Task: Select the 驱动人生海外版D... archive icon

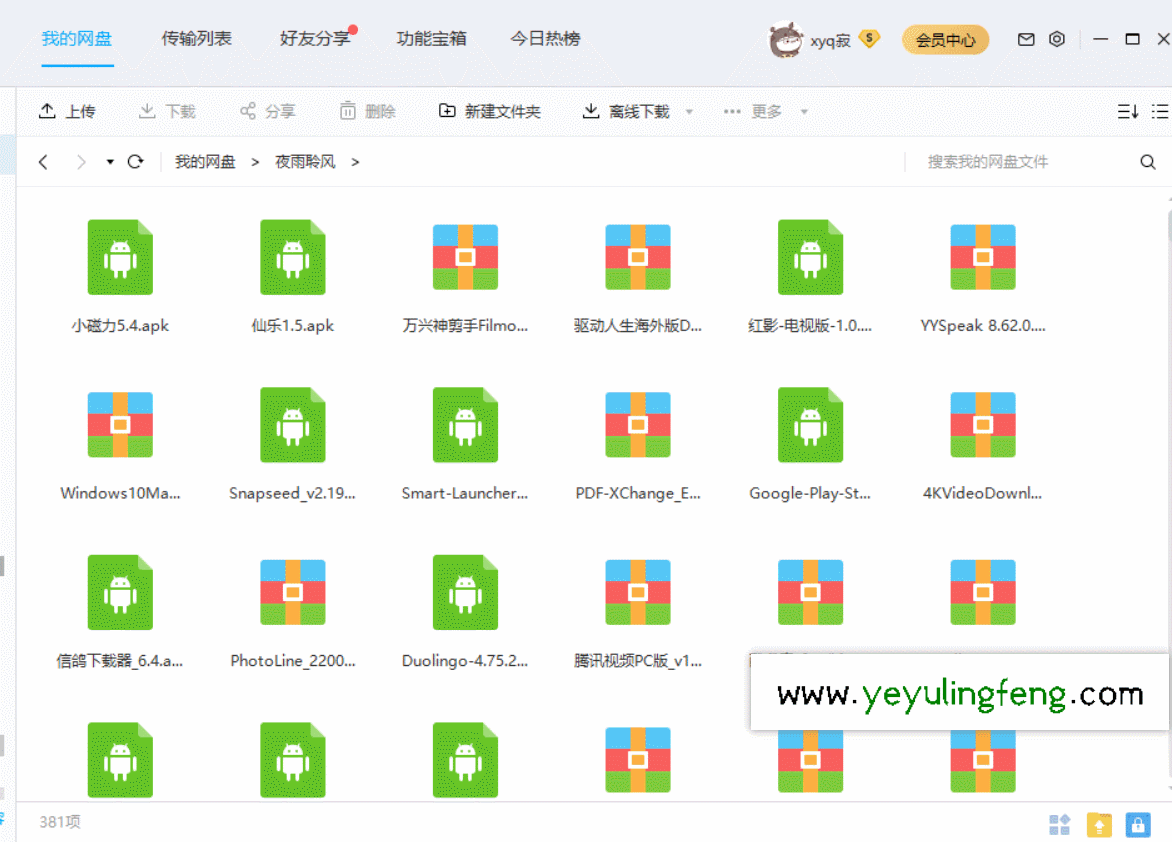Action: [x=638, y=257]
